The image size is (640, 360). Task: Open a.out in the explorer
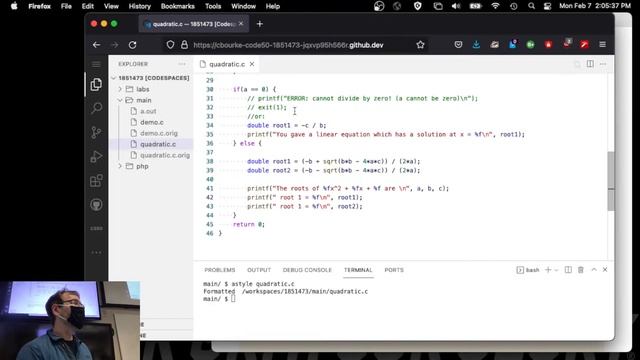point(148,111)
